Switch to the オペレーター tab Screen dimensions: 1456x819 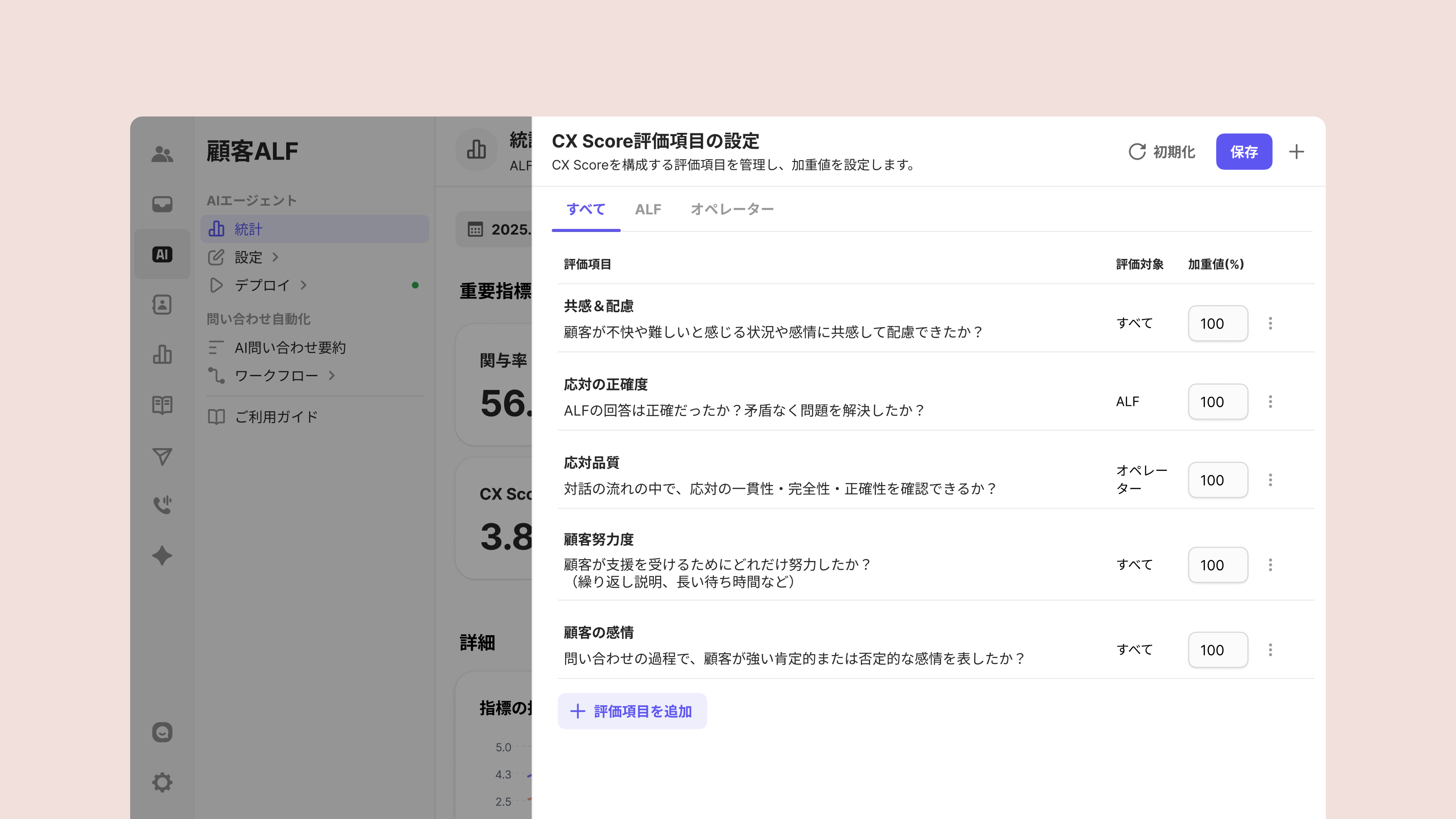(732, 209)
